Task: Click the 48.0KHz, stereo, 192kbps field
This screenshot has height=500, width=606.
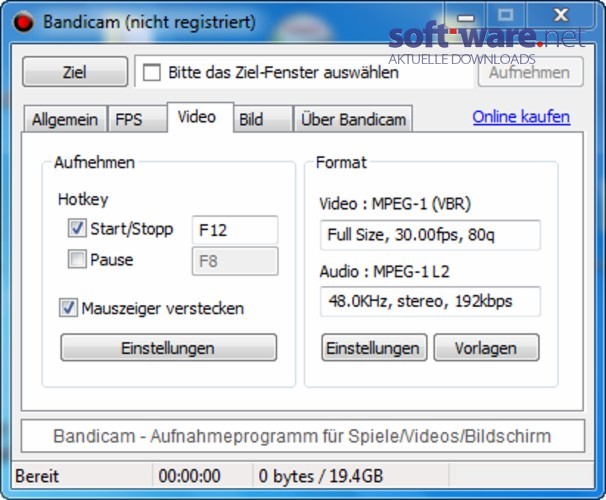Action: tap(430, 301)
